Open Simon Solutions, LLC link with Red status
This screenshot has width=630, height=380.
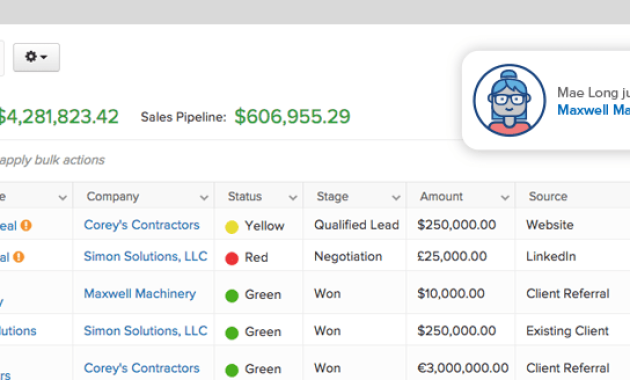click(x=145, y=256)
